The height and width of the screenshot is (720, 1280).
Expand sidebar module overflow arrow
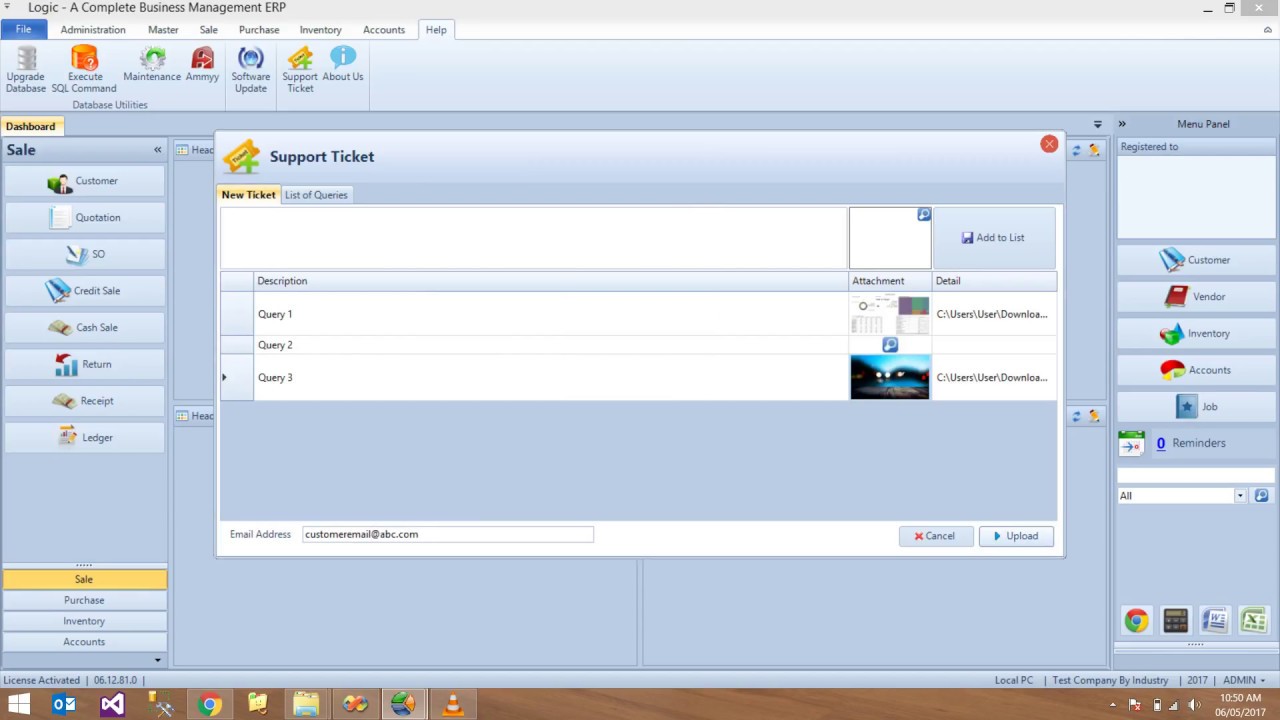coord(157,660)
